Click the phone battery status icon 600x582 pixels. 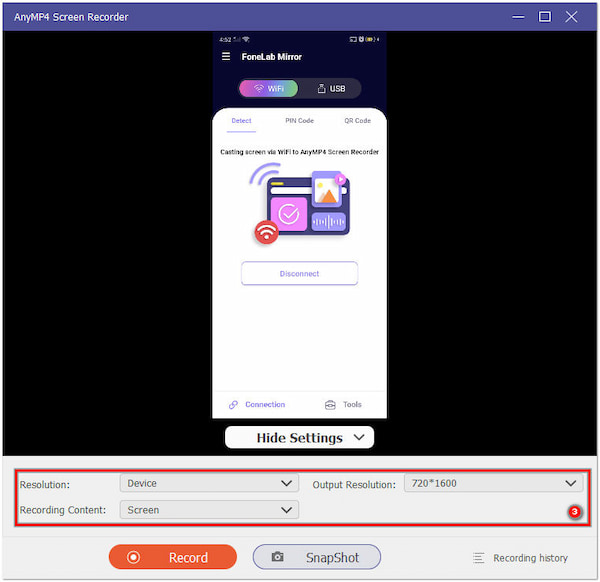pos(370,39)
